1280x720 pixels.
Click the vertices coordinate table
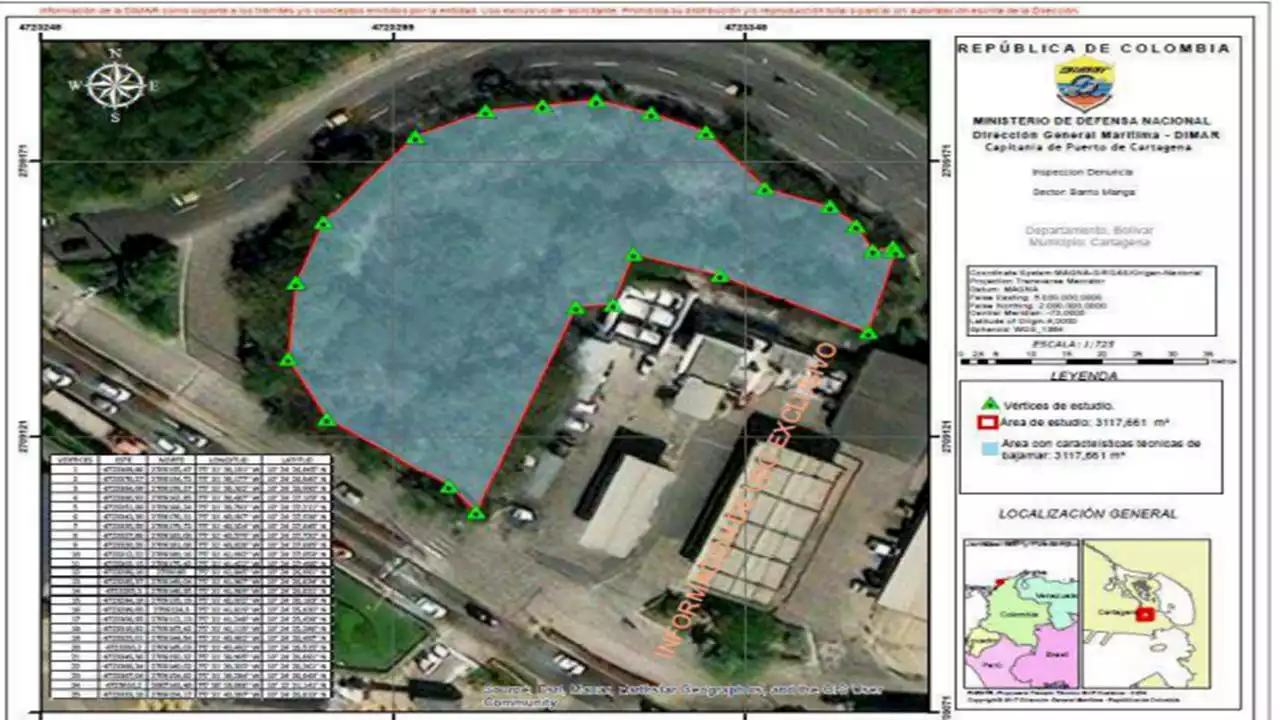click(x=190, y=576)
